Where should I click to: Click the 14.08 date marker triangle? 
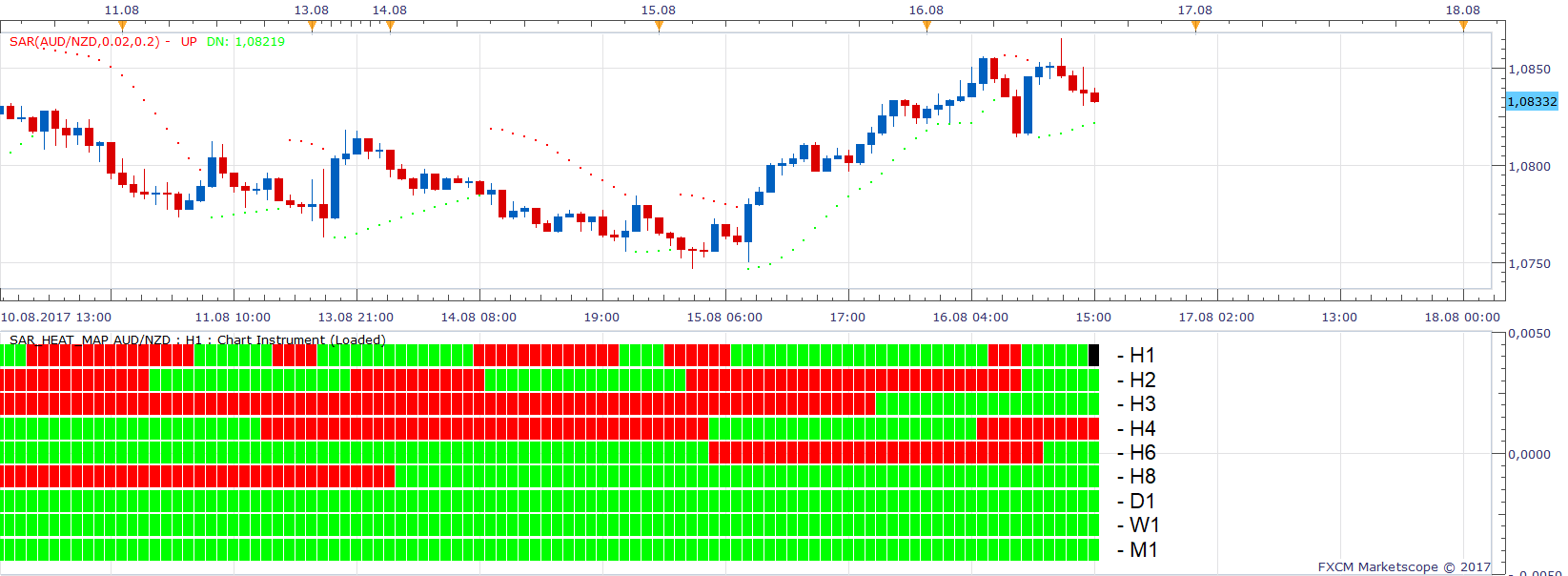click(x=390, y=26)
